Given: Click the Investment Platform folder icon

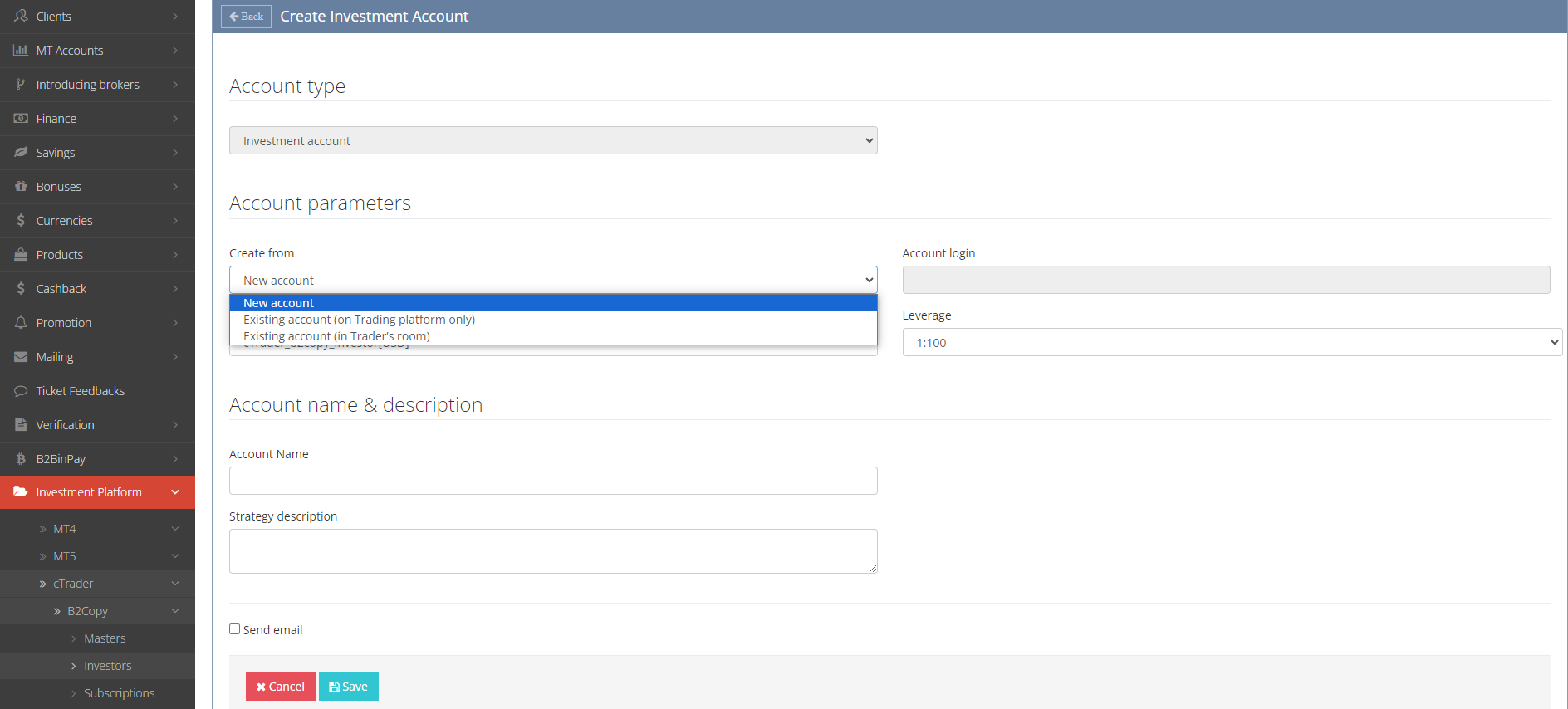Looking at the screenshot, I should (21, 492).
